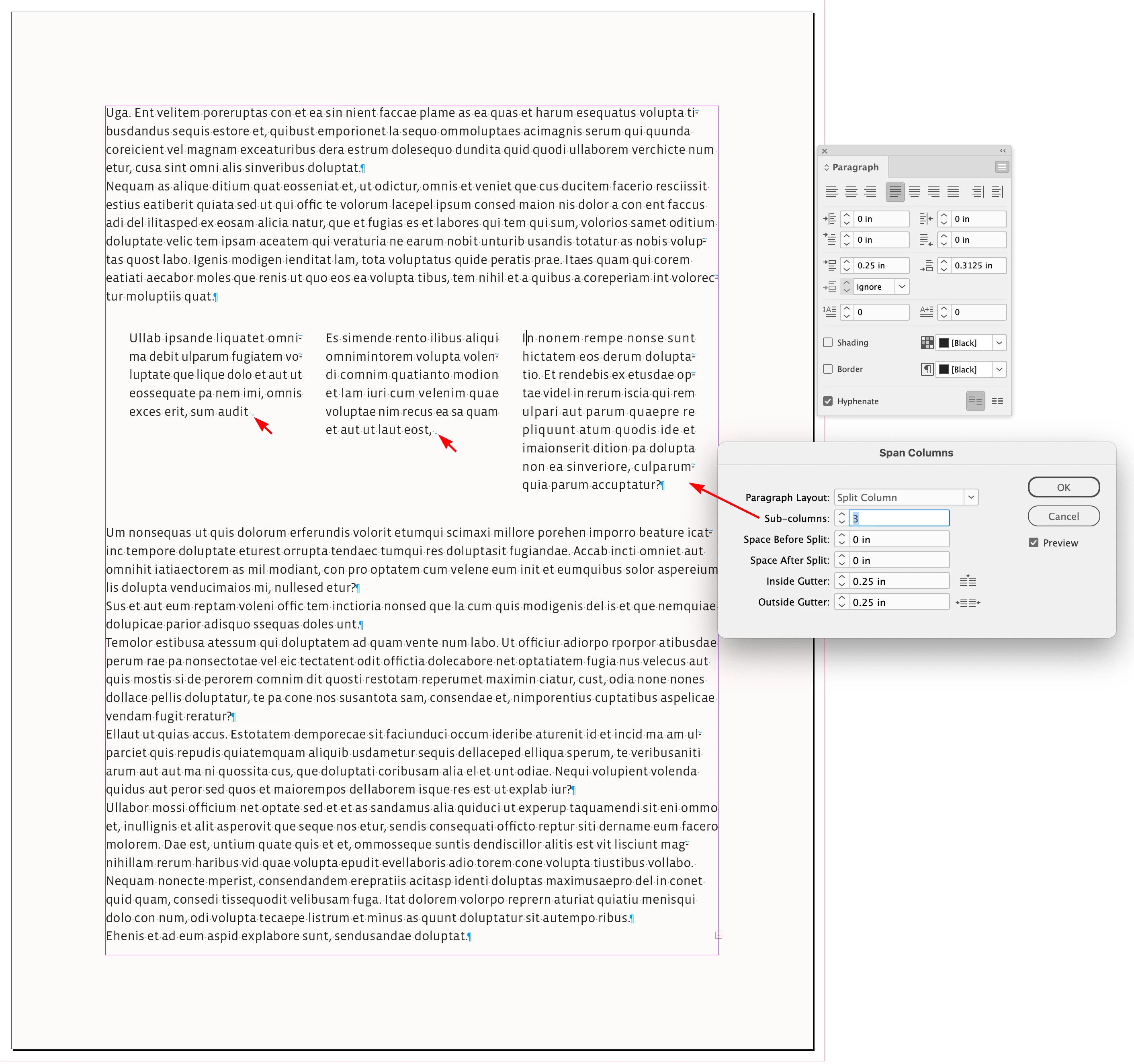Screen dimensions: 1134x1064
Task: Expand the Ignore space-between dropdown
Action: pos(901,286)
